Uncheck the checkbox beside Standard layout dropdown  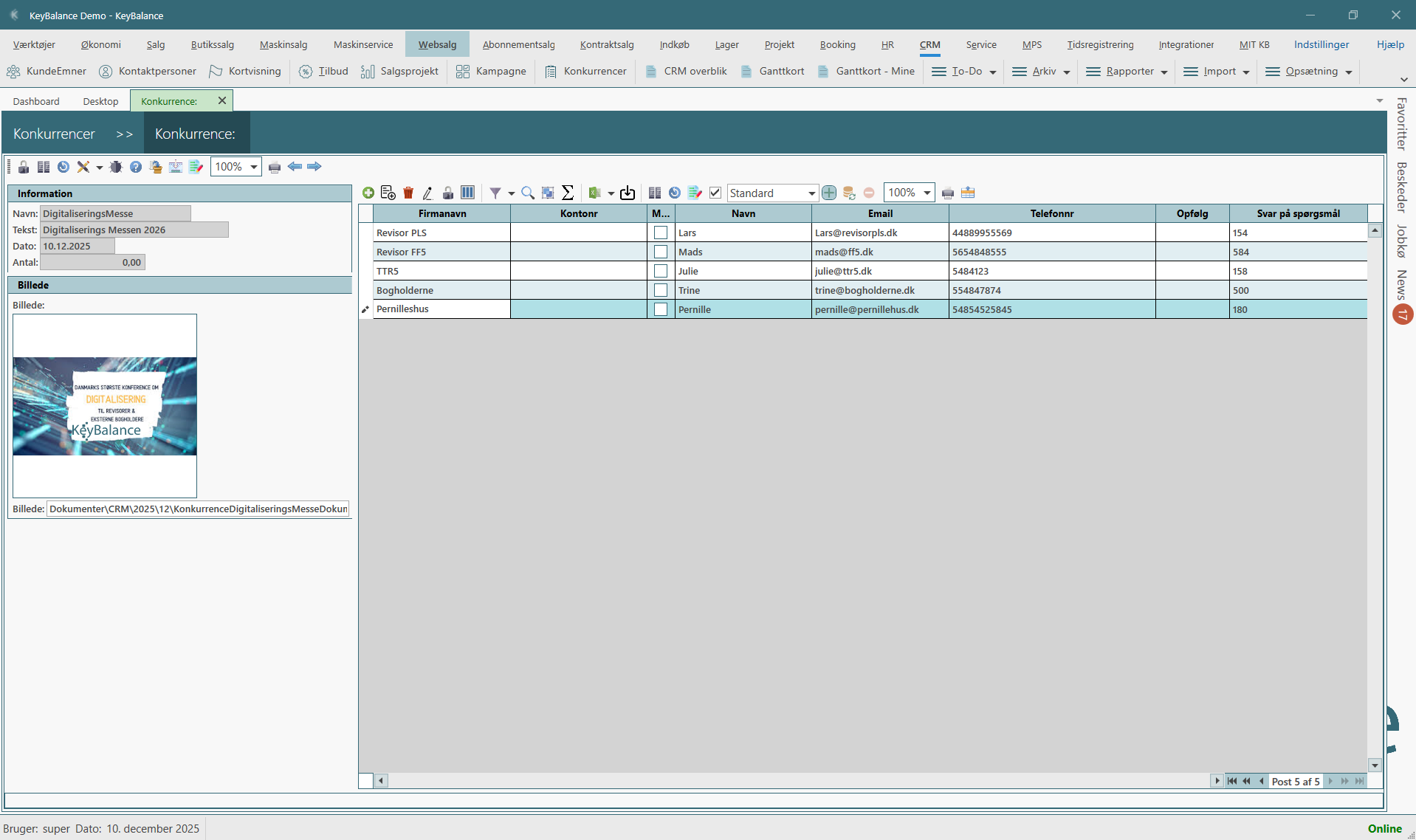click(715, 193)
